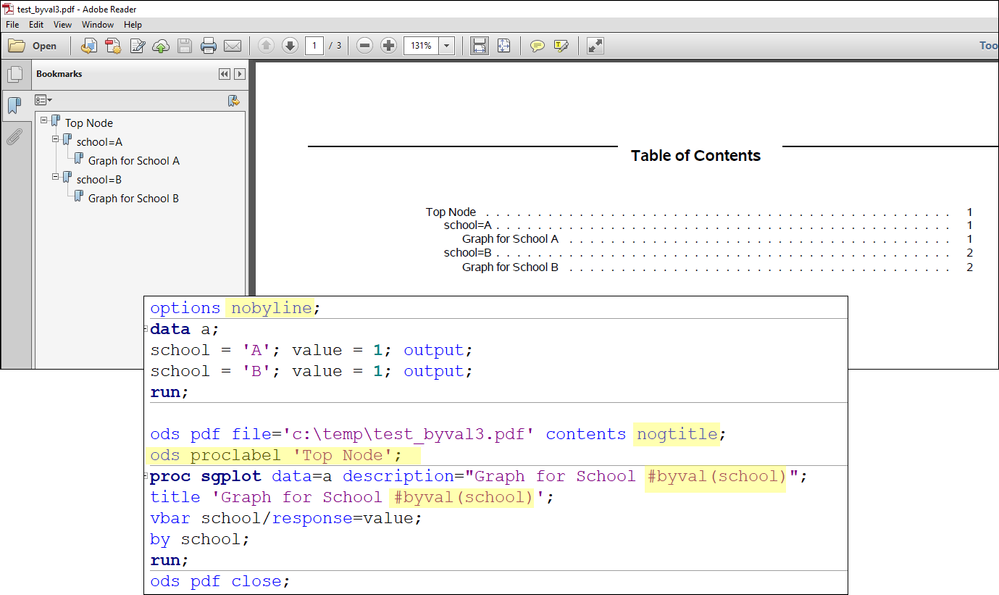Open the File menu
This screenshot has height=595, width=999.
[x=12, y=24]
